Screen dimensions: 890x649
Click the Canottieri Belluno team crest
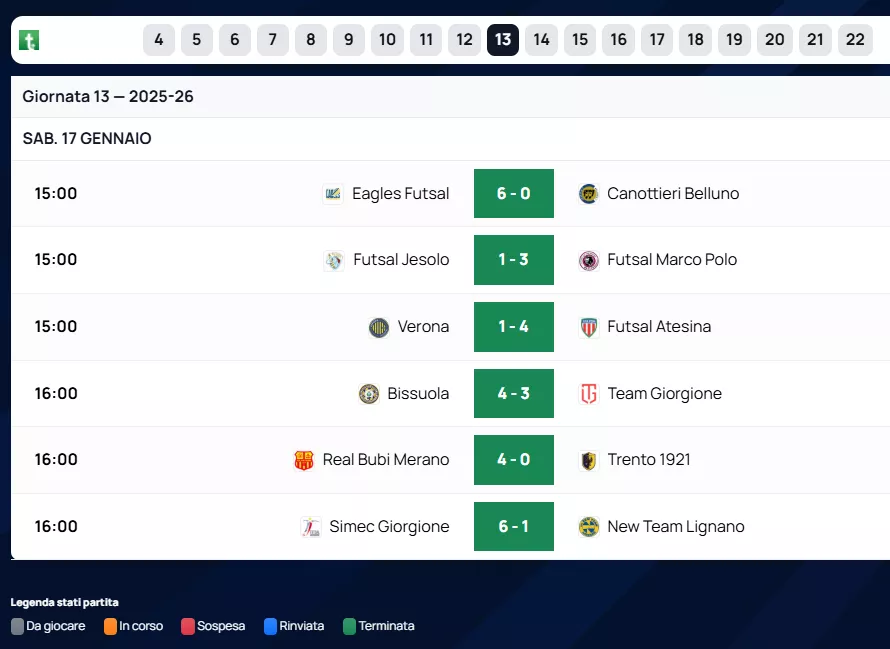click(x=589, y=194)
